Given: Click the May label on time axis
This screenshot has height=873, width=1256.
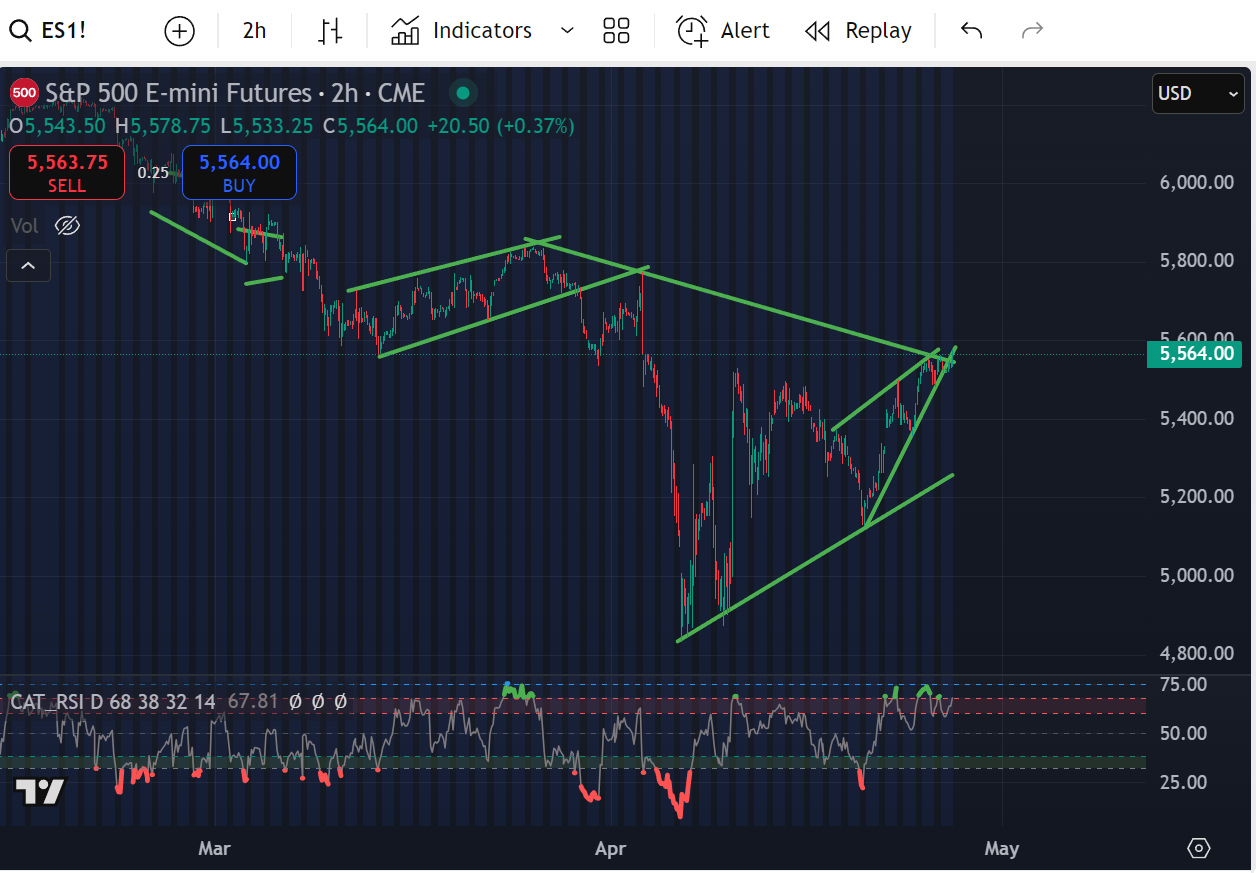Looking at the screenshot, I should [x=1001, y=849].
